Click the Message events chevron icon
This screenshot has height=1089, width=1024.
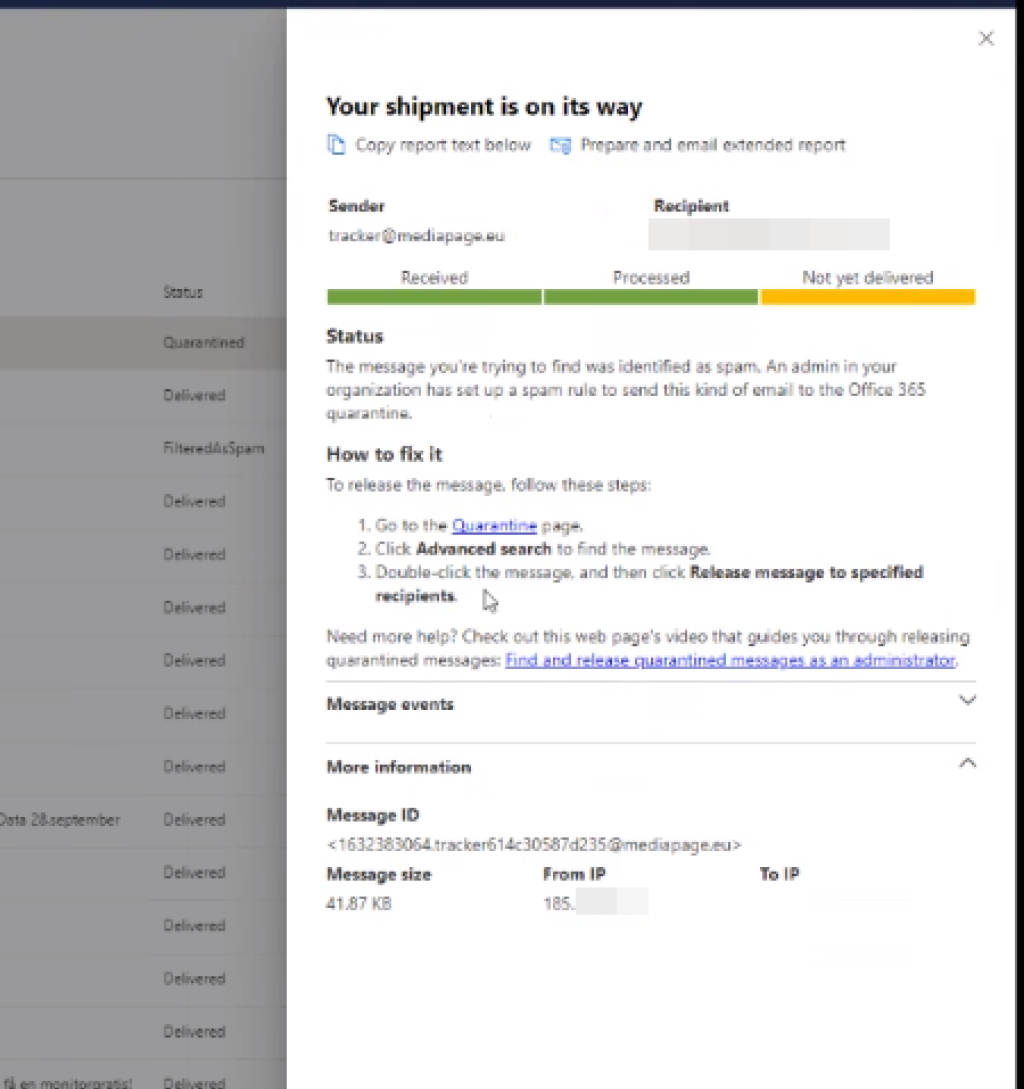point(967,701)
